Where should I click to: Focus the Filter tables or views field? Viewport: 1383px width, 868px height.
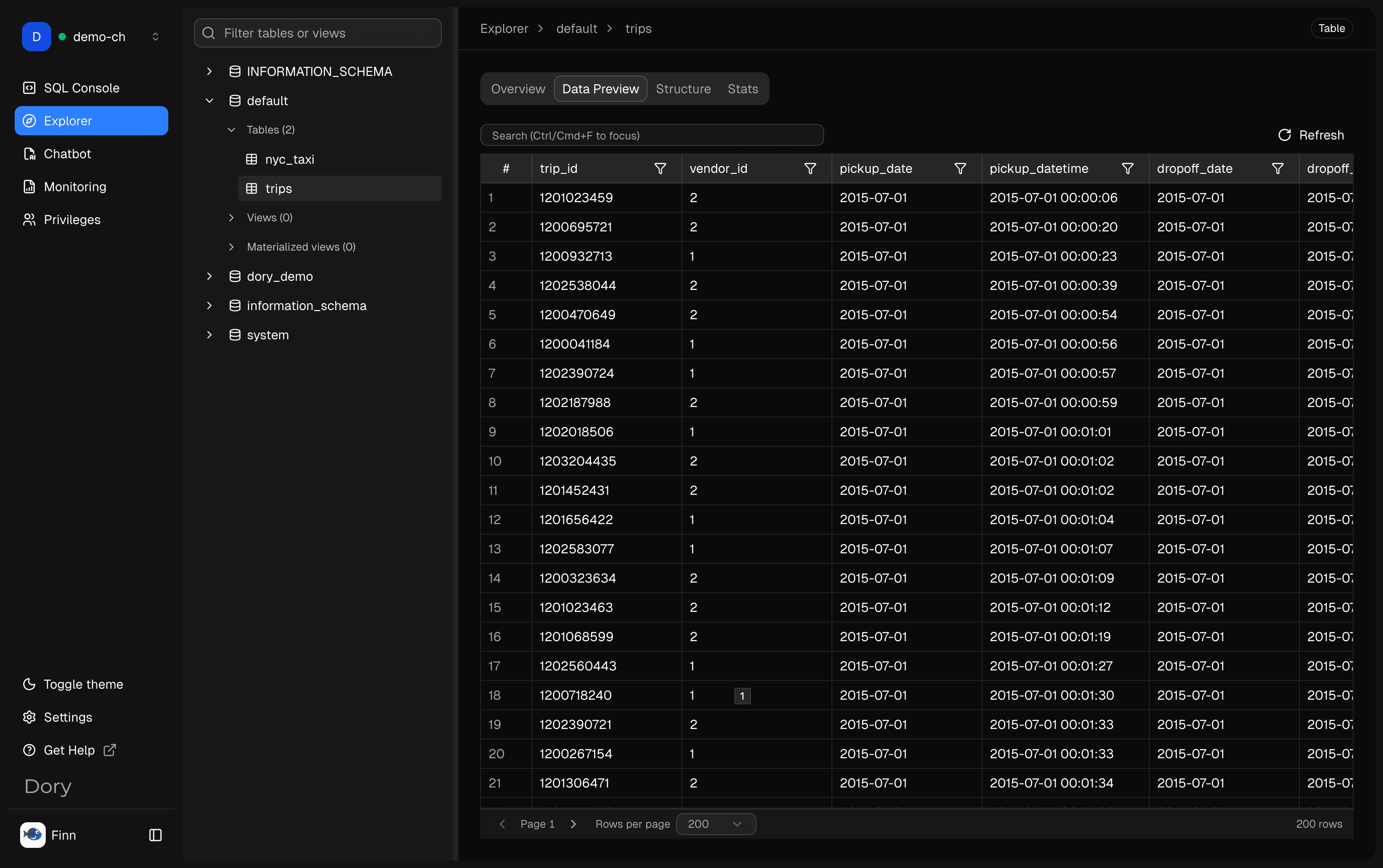[317, 33]
